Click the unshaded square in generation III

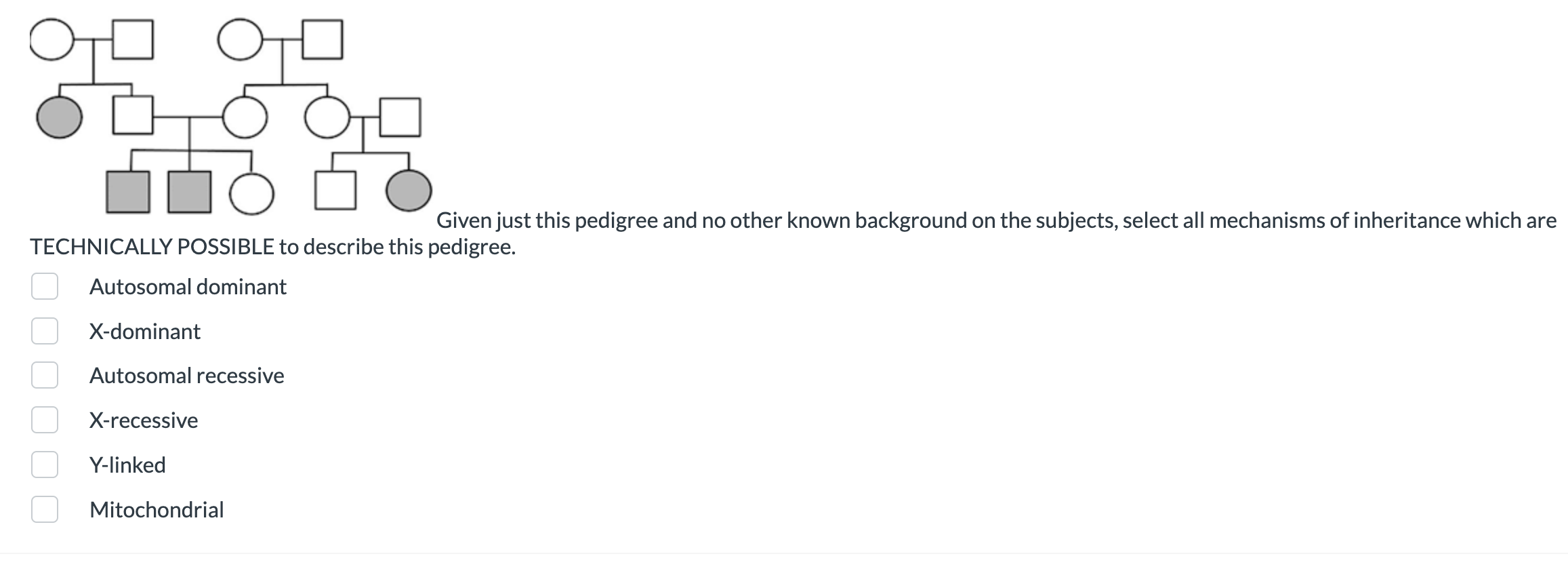pos(335,191)
